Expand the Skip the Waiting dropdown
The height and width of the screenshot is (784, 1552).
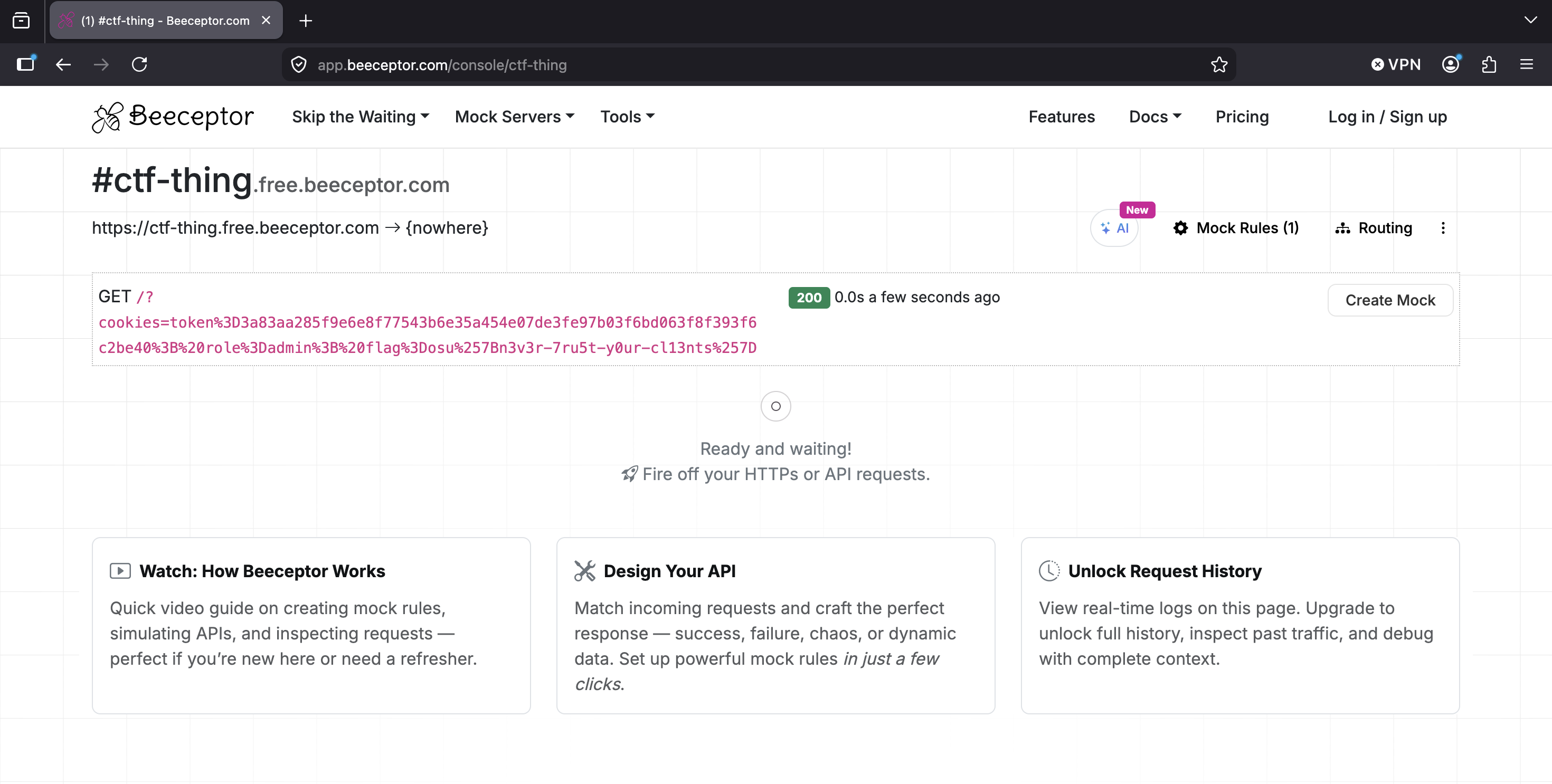360,117
